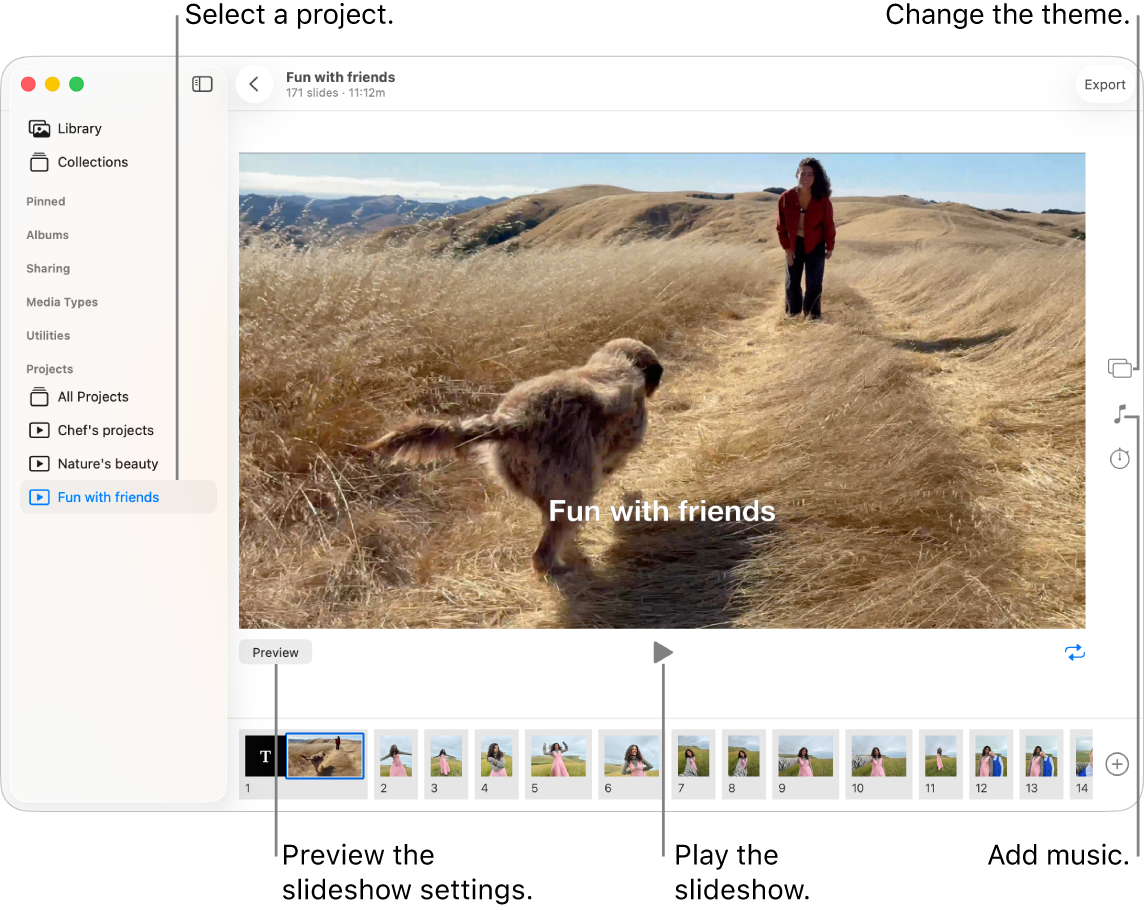Play the slideshow
This screenshot has height=910, width=1144.
pyautogui.click(x=663, y=652)
